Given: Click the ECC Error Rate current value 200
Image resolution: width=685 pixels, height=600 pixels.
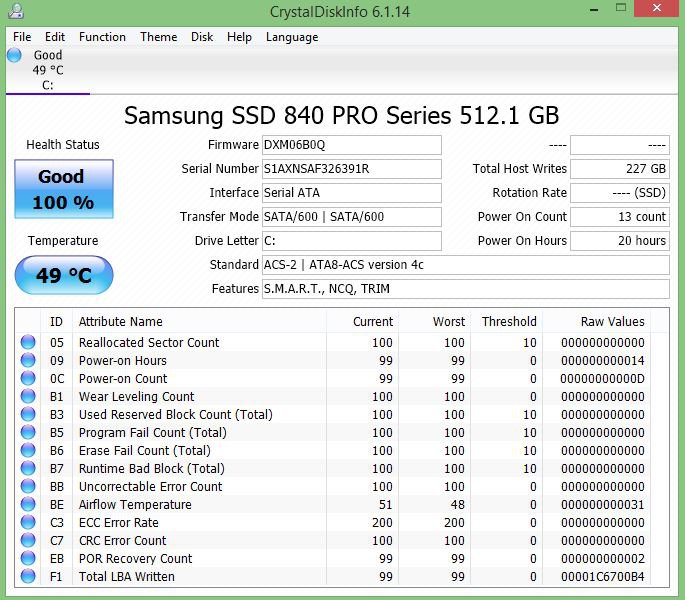Looking at the screenshot, I should click(382, 523).
